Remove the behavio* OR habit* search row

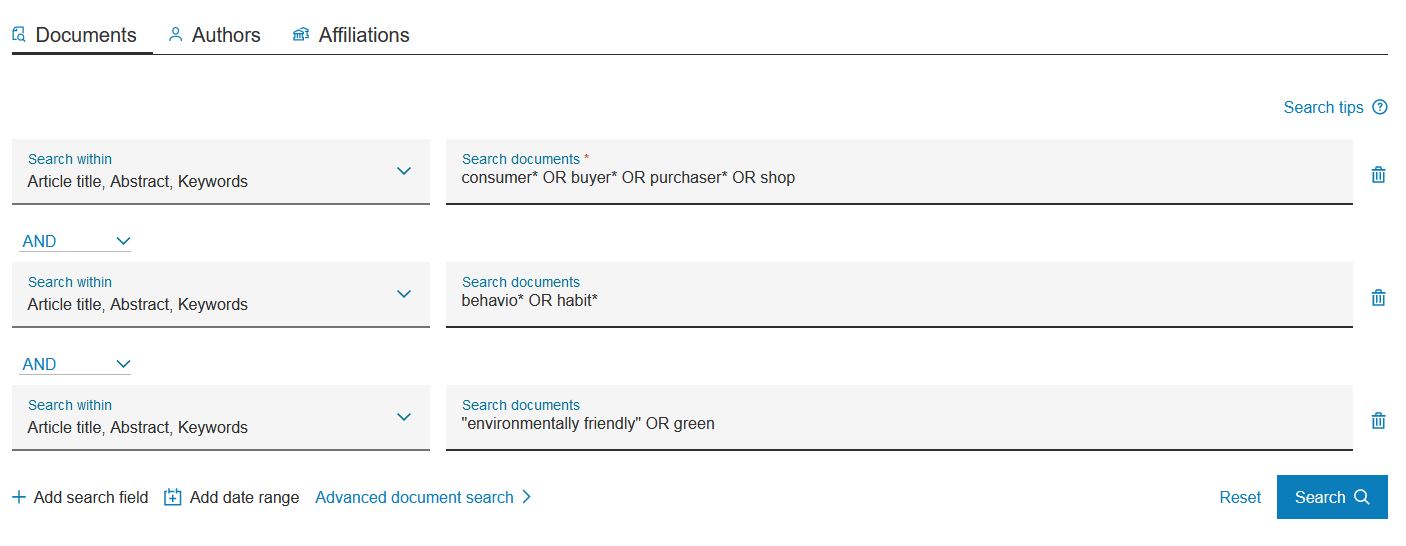click(x=1378, y=297)
